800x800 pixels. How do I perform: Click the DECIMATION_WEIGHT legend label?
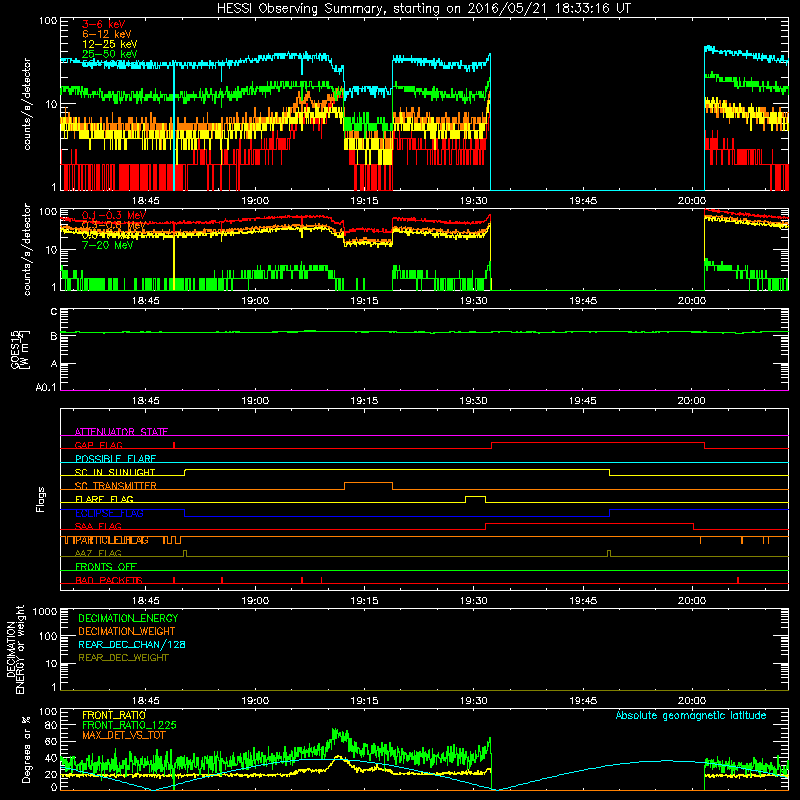(127, 632)
